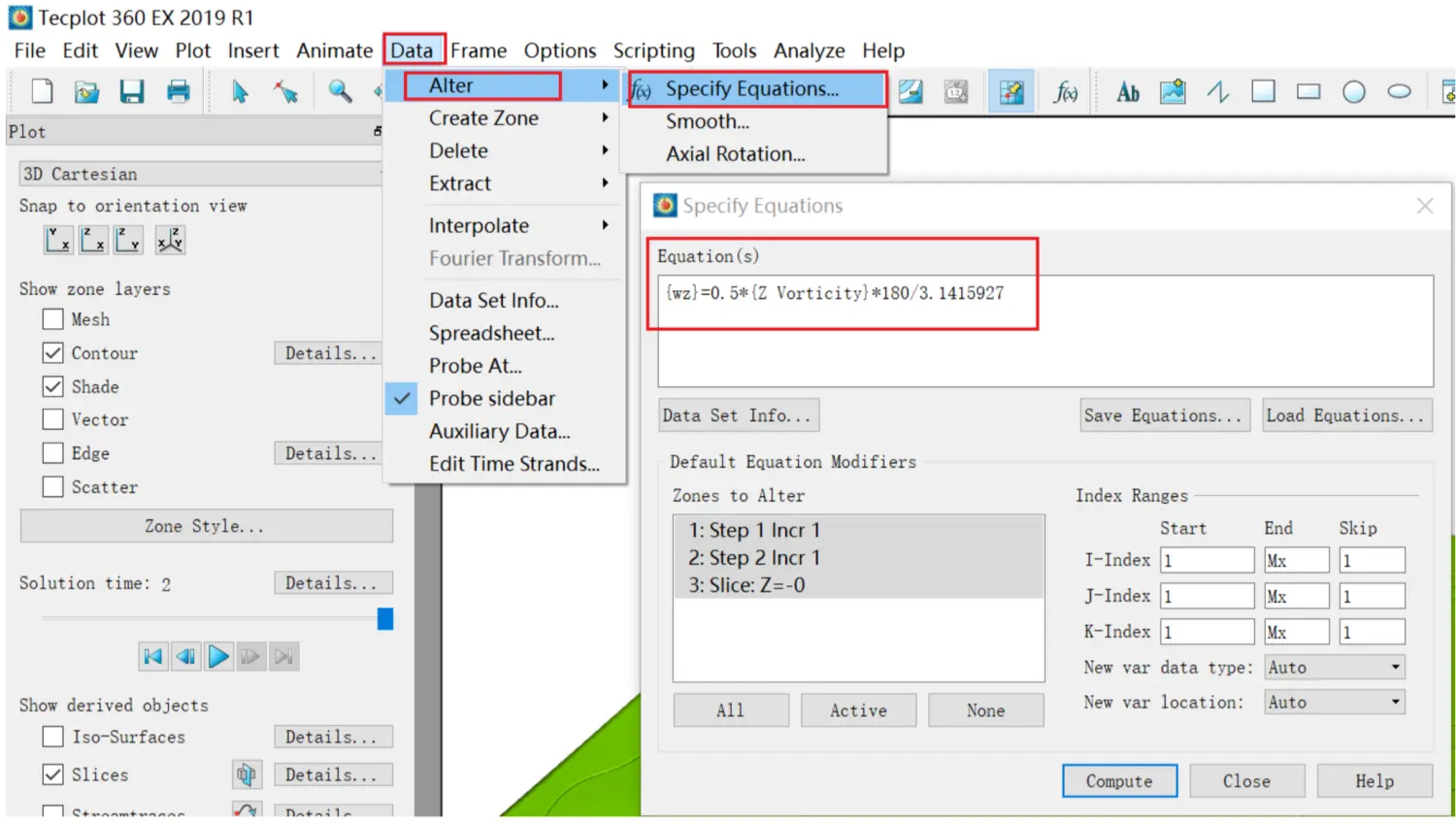Click the Open file folder icon

coord(86,92)
